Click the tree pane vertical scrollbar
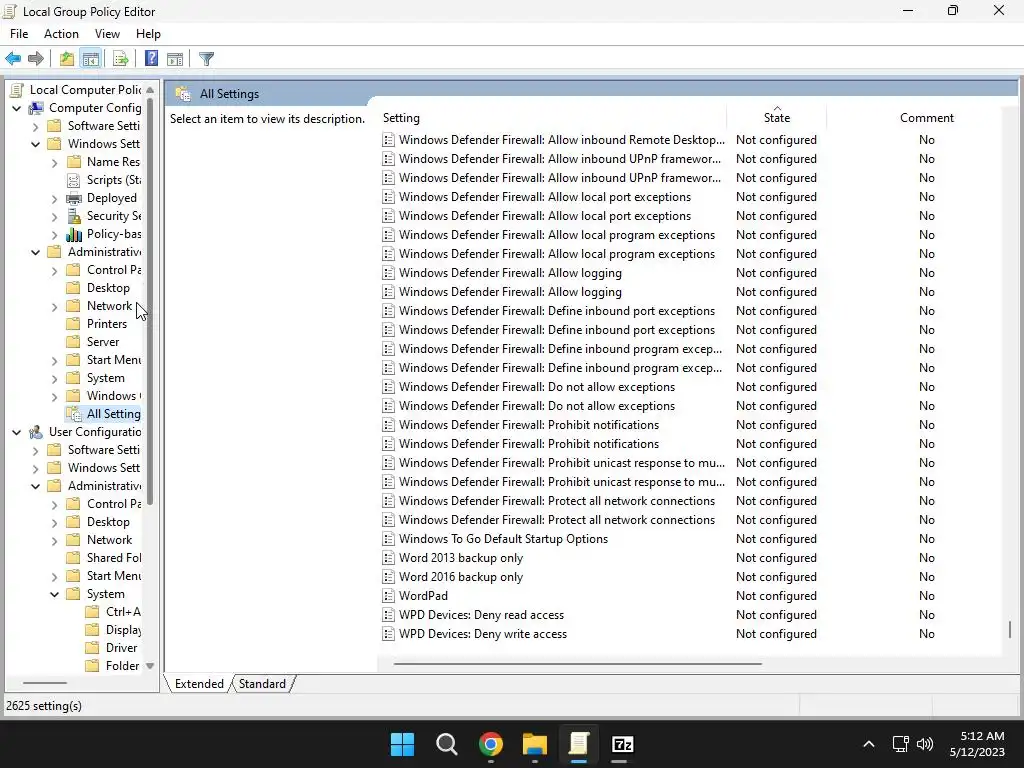Viewport: 1024px width, 768px height. point(150,300)
